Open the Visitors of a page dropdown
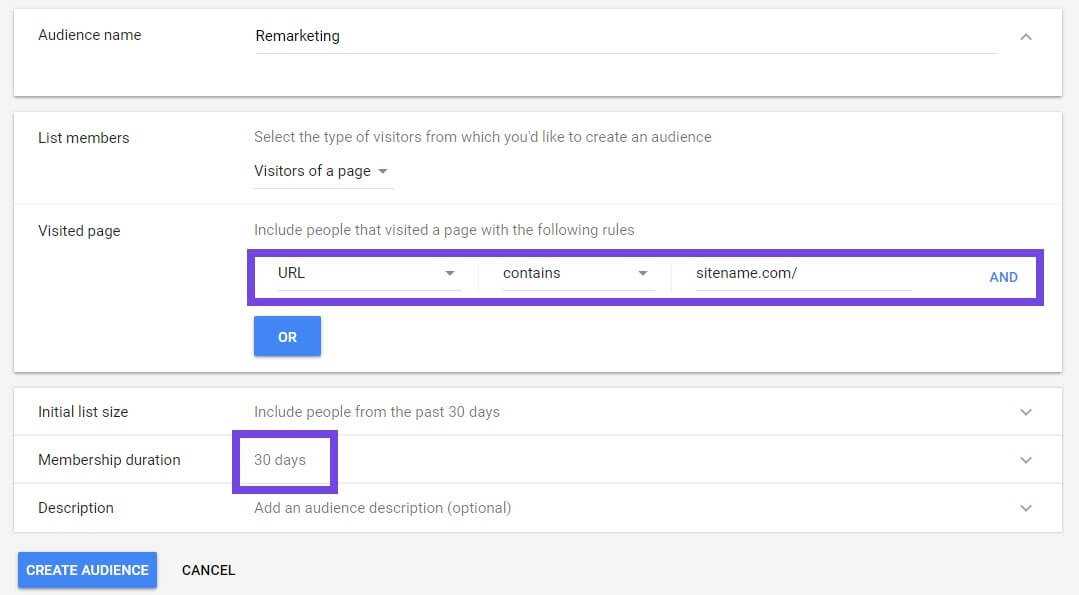This screenshot has width=1079, height=595. click(x=323, y=171)
